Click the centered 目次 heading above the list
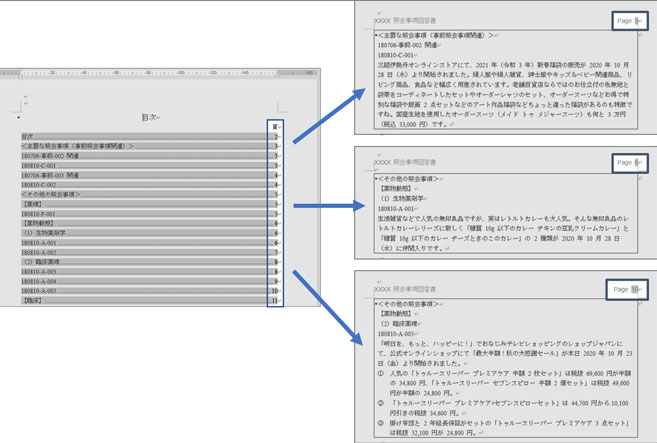The width and height of the screenshot is (657, 443). [149, 117]
